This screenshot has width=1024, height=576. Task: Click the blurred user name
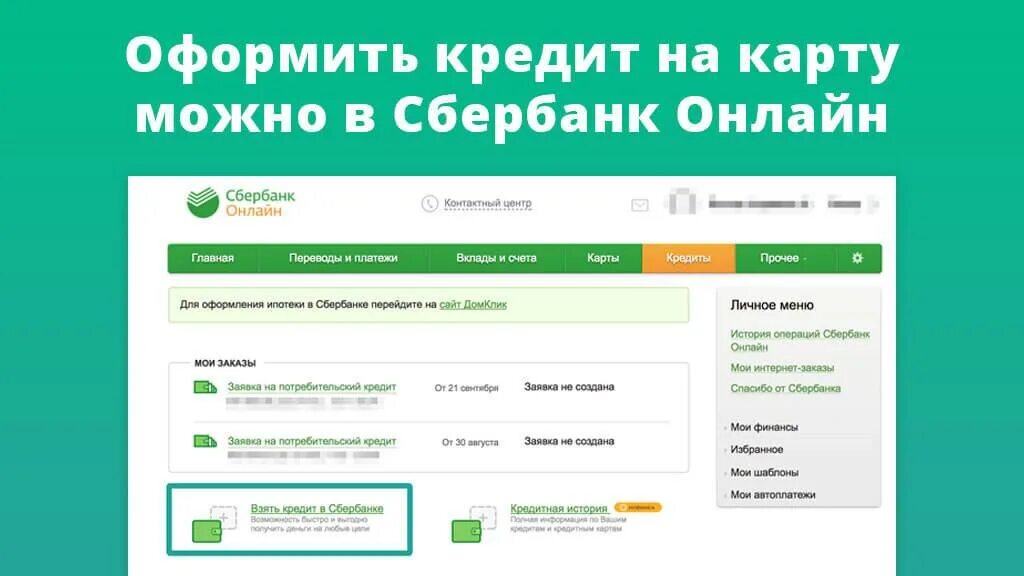click(x=759, y=204)
